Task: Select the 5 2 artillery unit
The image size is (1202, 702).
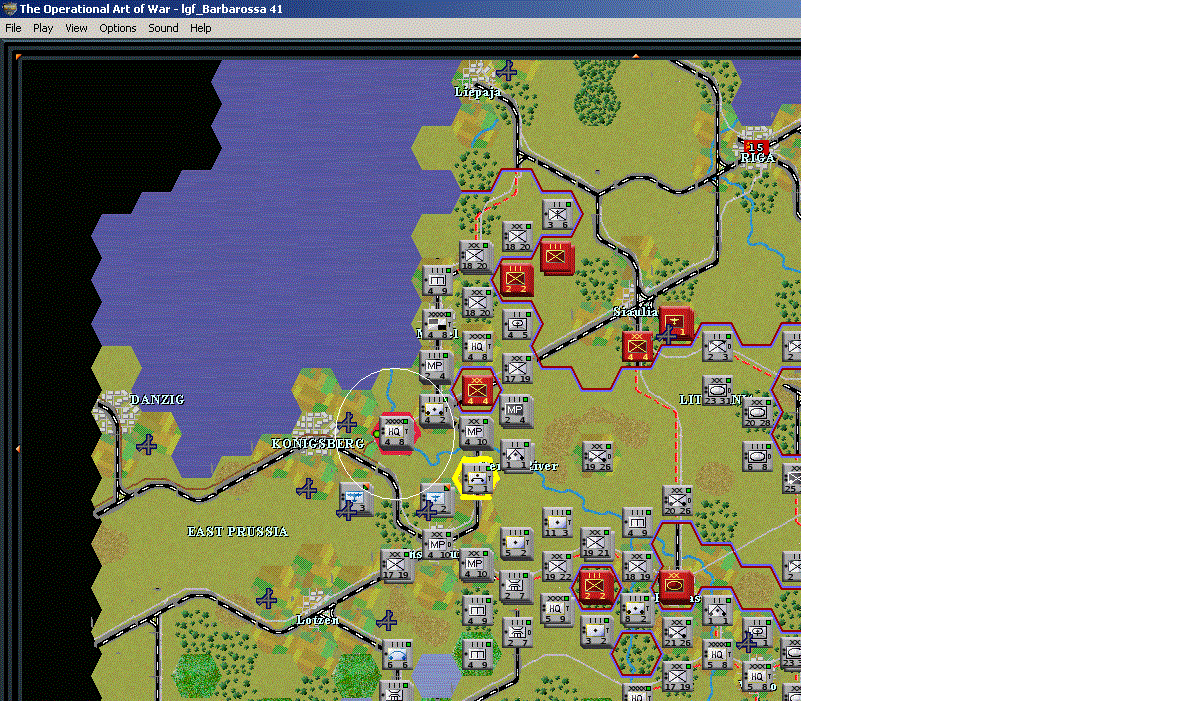Action: click(x=517, y=544)
